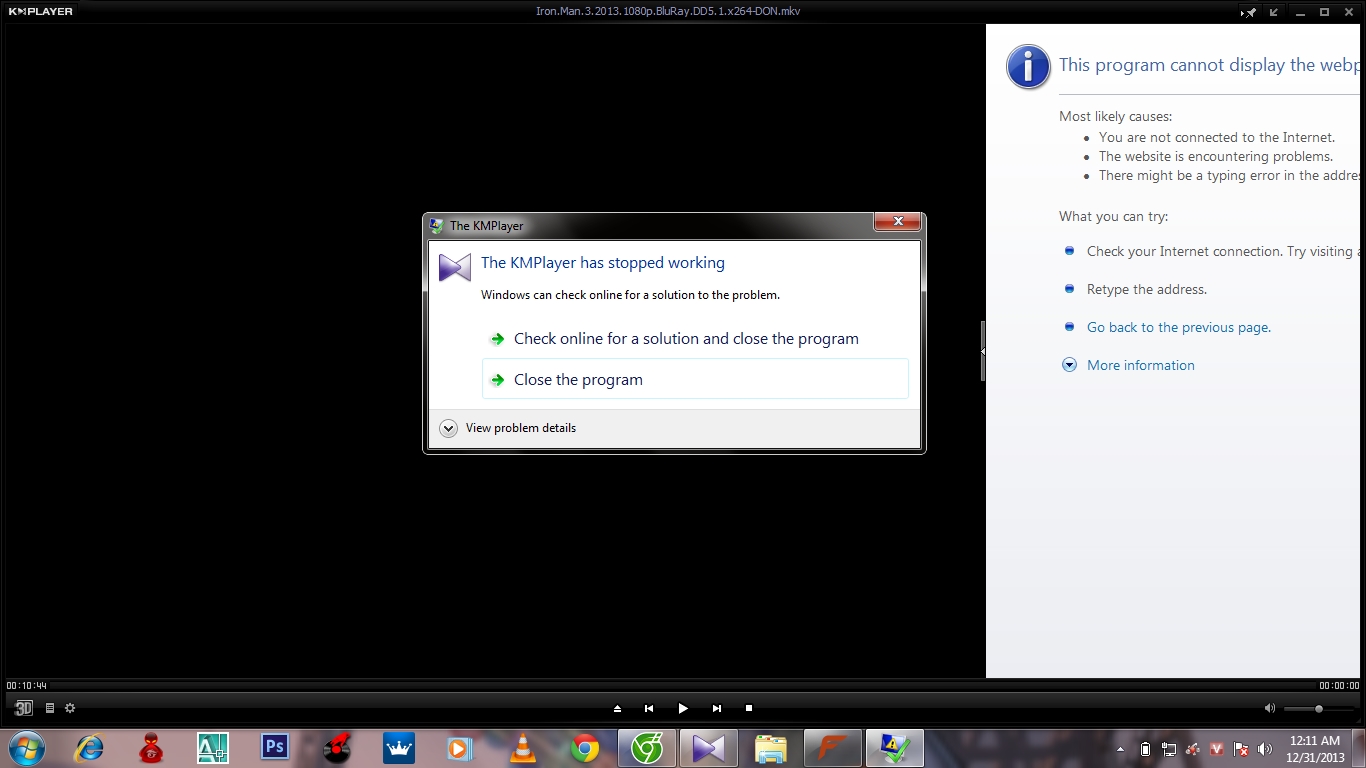Click the More information chevron icon
This screenshot has height=768, width=1366.
click(1069, 365)
